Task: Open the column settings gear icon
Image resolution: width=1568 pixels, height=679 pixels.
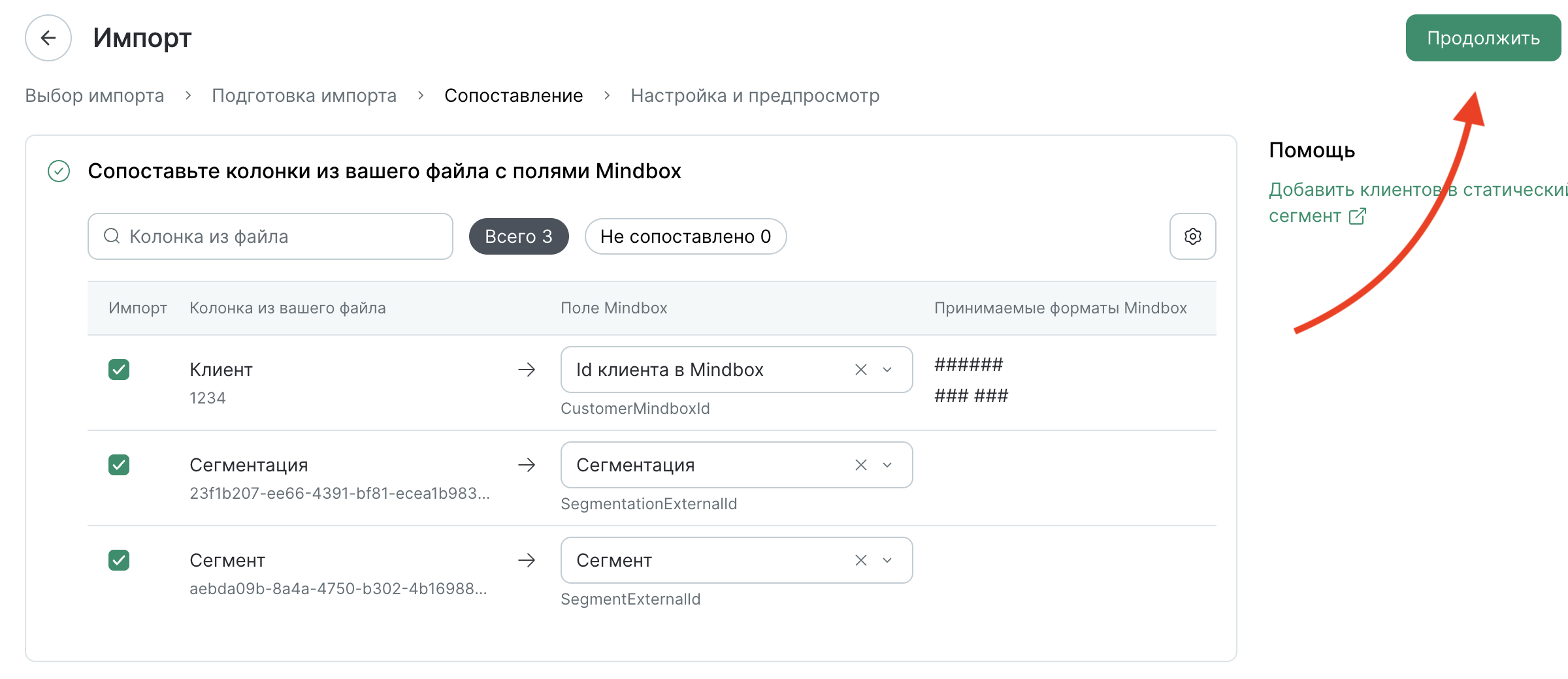Action: click(1192, 236)
